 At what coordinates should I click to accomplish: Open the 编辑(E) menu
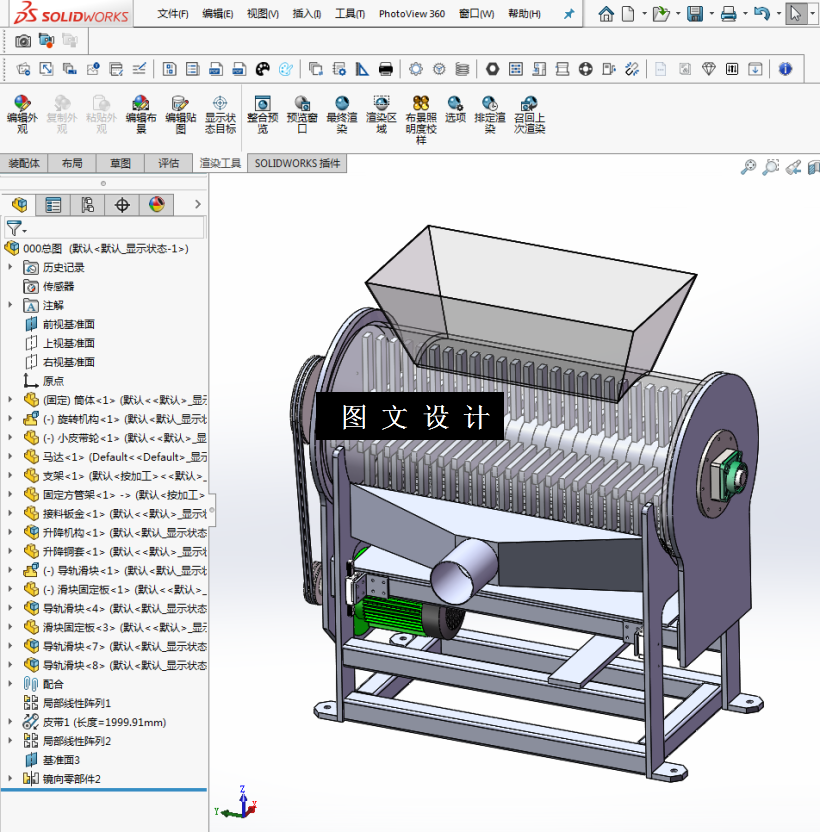tap(218, 14)
